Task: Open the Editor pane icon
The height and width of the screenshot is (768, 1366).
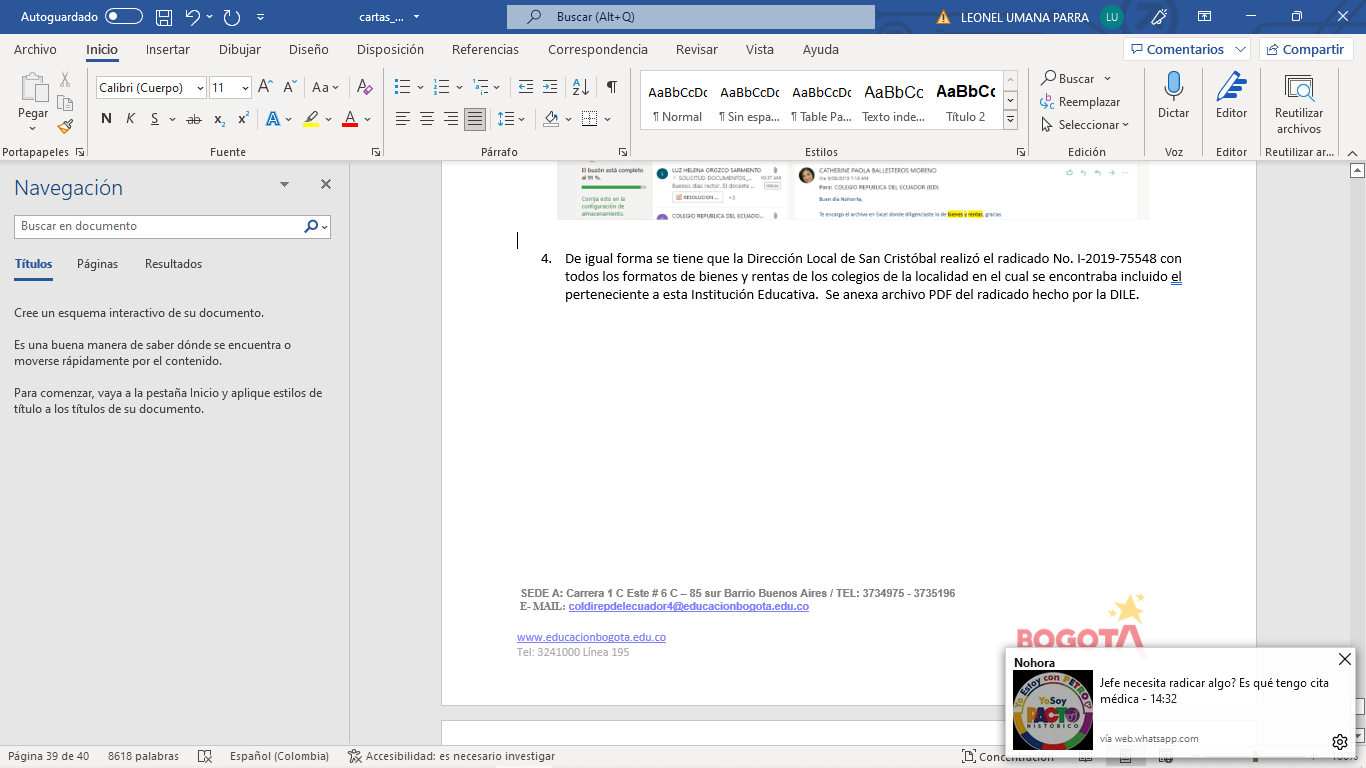Action: coord(1231,88)
